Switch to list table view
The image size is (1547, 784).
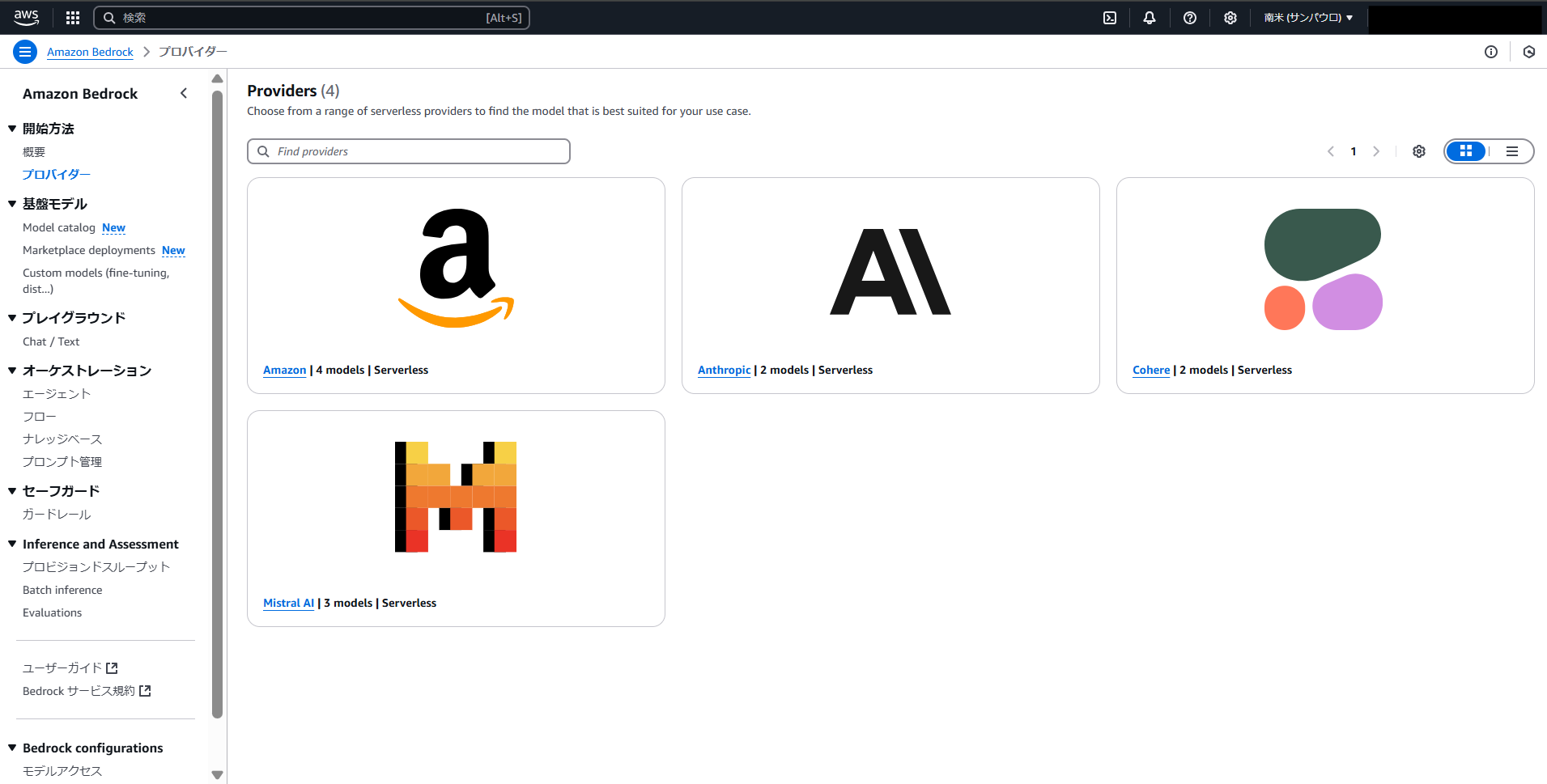1511,151
